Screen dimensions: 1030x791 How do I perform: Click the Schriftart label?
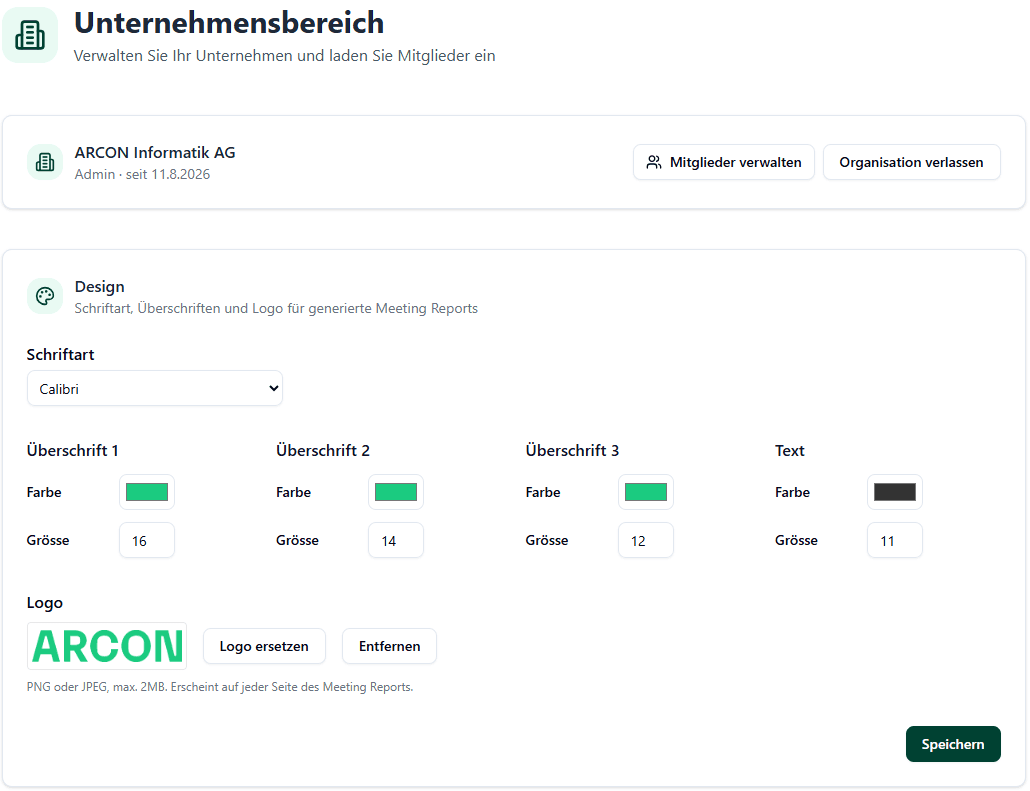point(60,355)
